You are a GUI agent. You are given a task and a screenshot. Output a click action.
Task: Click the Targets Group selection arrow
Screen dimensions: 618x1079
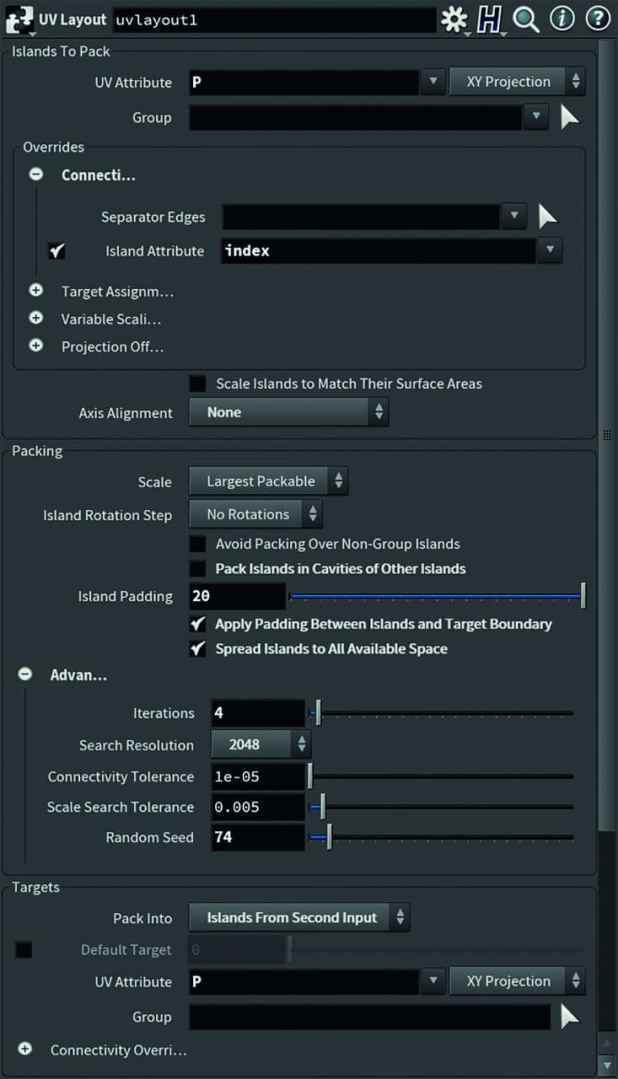click(570, 1016)
